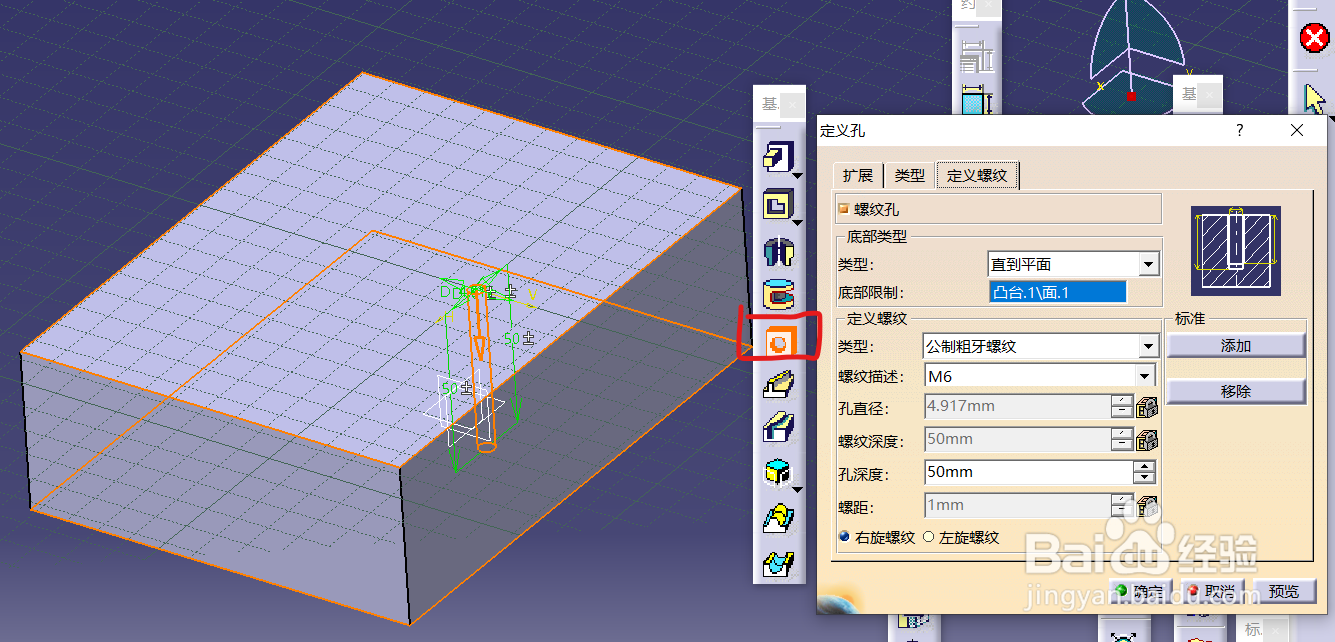This screenshot has width=1335, height=642.
Task: Increase 孔深度 using its up stepper arrow
Action: [x=1145, y=466]
